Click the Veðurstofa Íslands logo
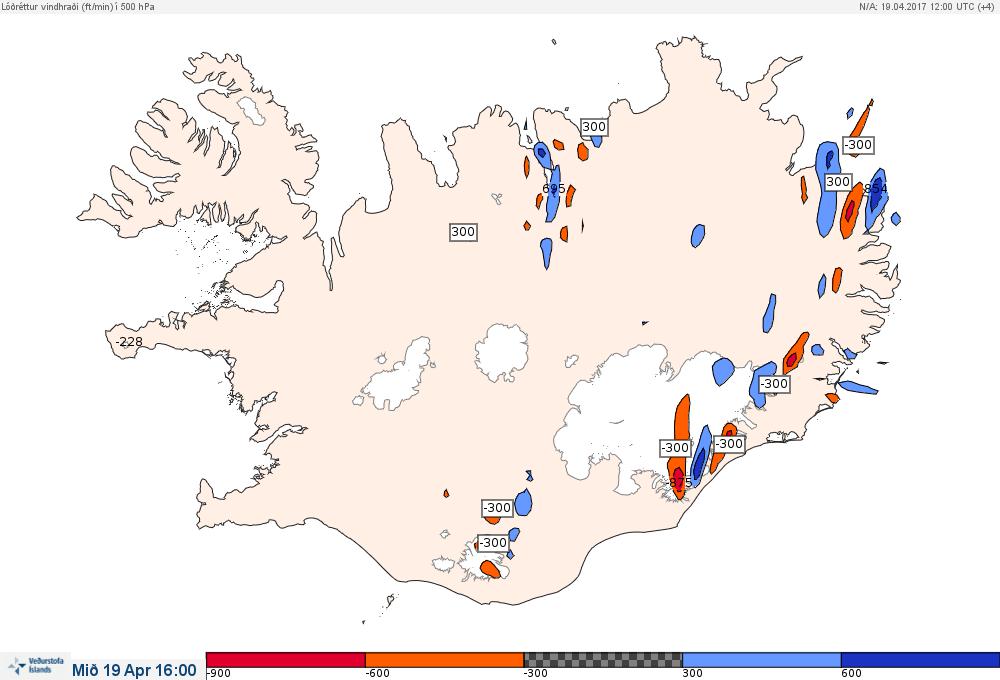Image resolution: width=1000 pixels, height=680 pixels. click(36, 666)
